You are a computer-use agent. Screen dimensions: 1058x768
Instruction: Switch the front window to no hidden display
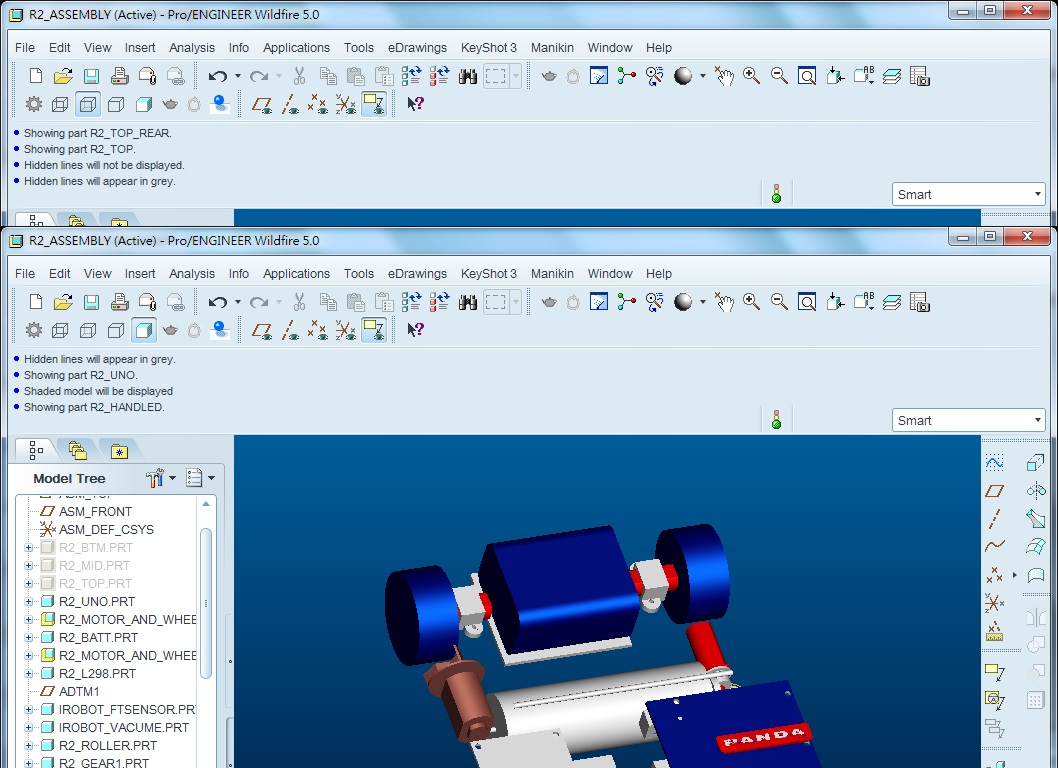pos(116,330)
